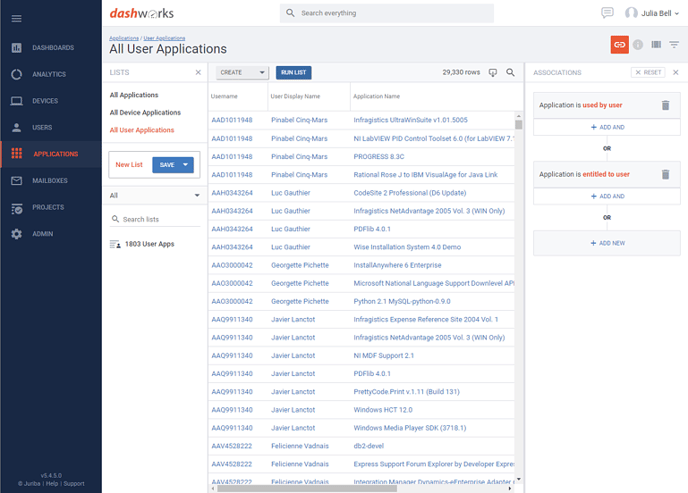Open NI MDF Support 2.1 link
The image size is (688, 493).
(383, 356)
